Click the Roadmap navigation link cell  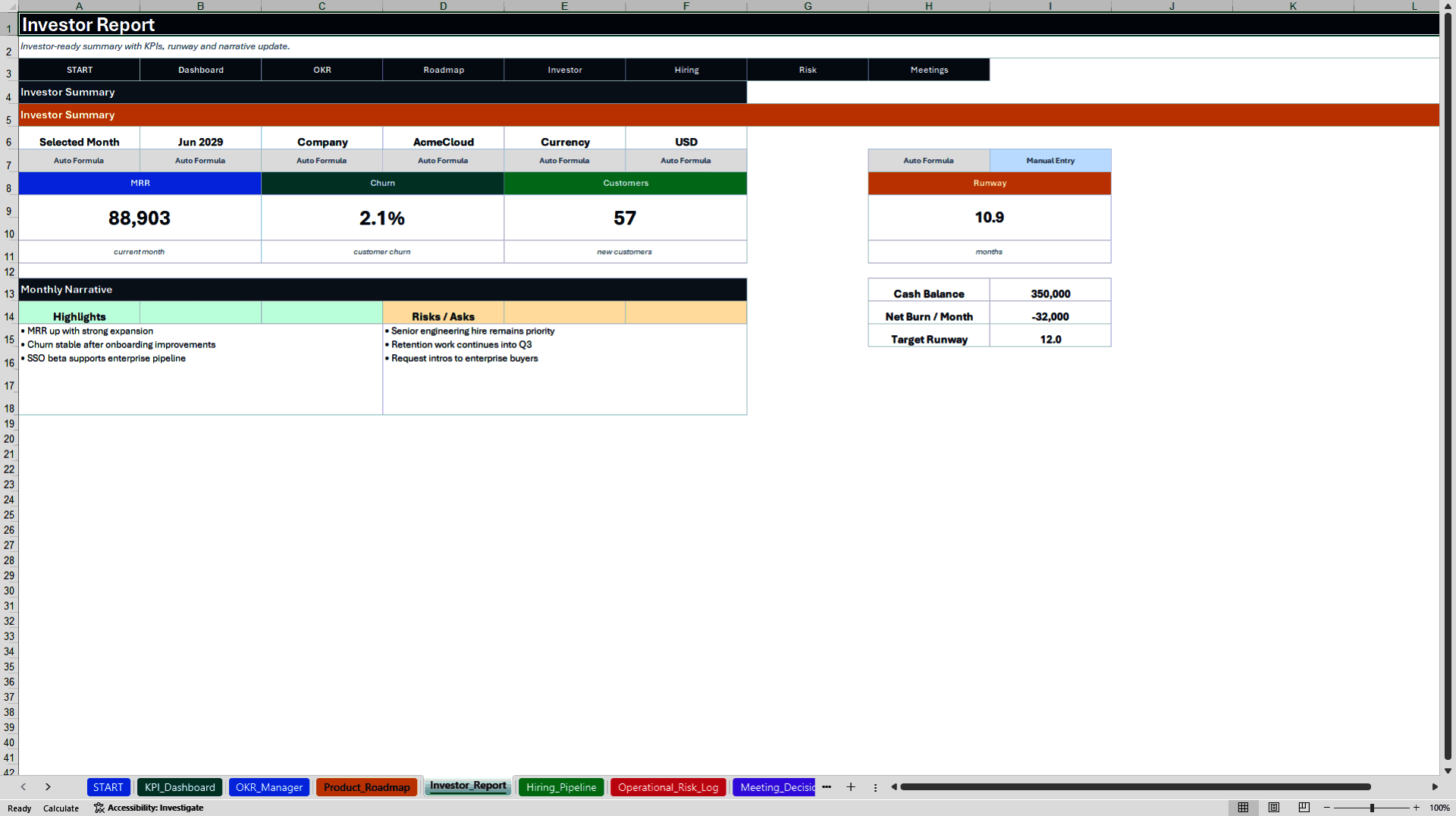444,70
